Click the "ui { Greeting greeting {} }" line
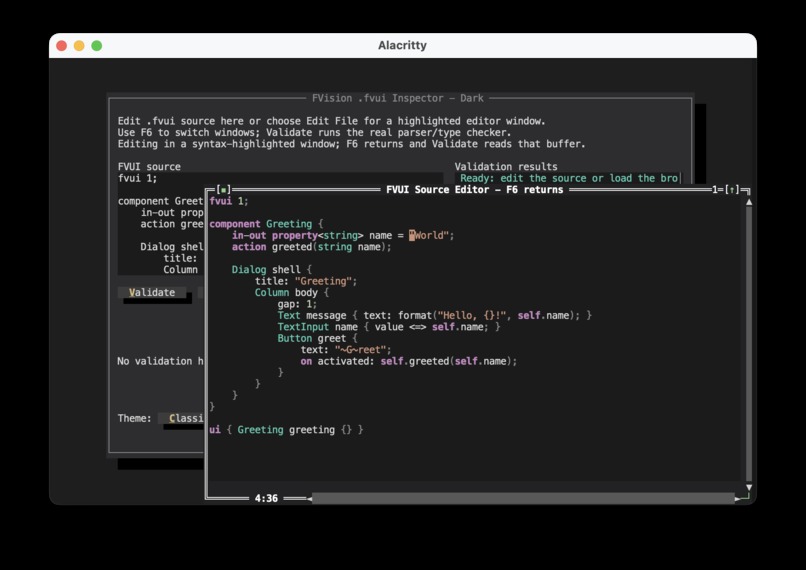This screenshot has height=570, width=806. coord(286,430)
